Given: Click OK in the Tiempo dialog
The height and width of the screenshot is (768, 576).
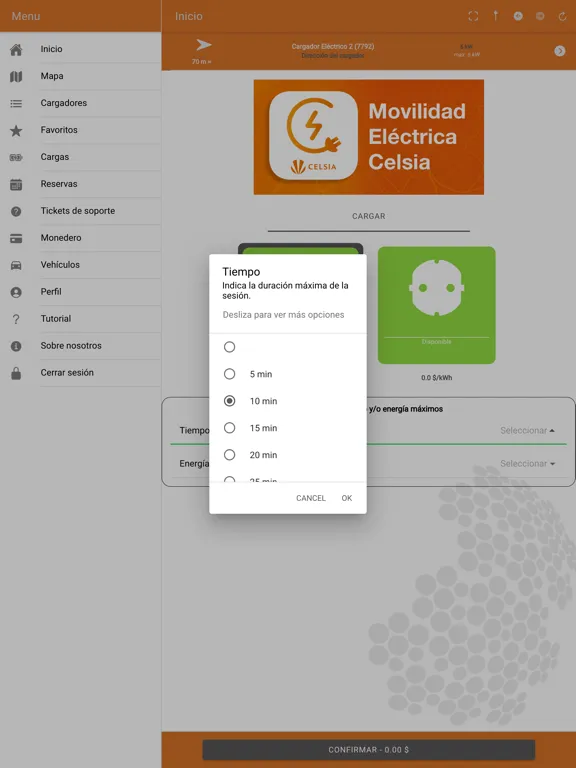Looking at the screenshot, I should point(347,498).
